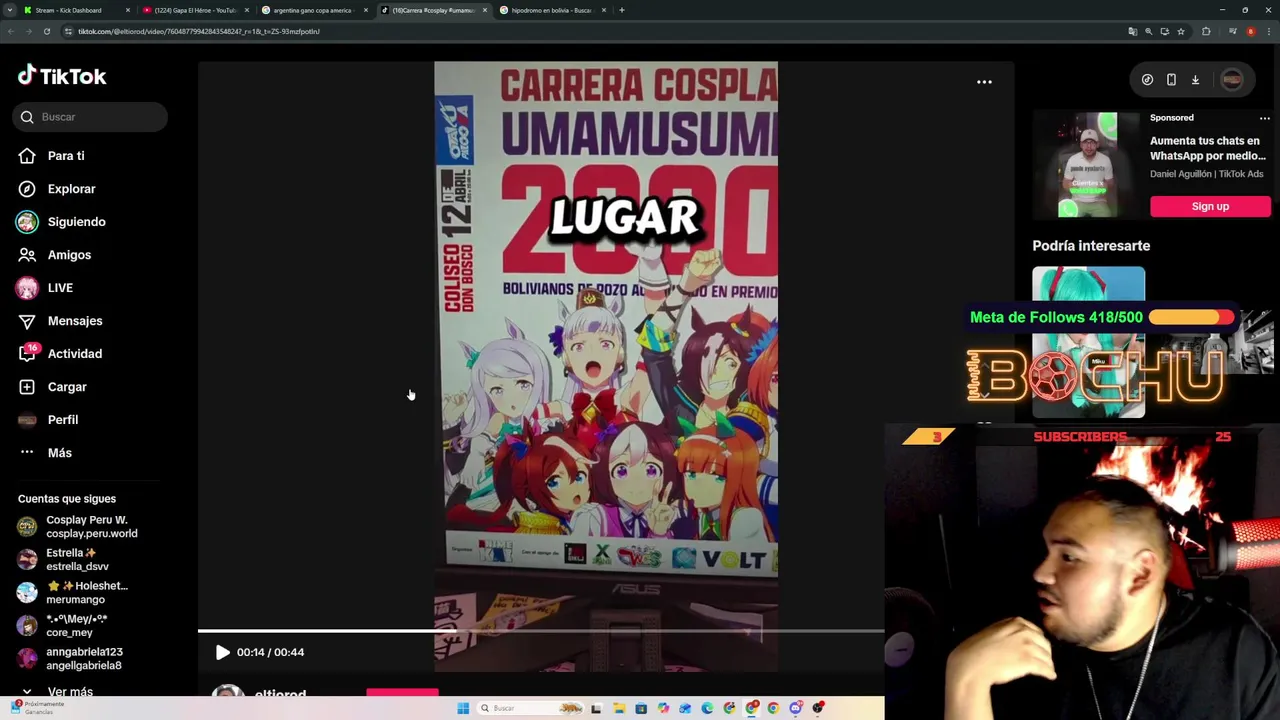This screenshot has width=1280, height=720.
Task: Open the profile avatar menu top right
Action: coord(1232,80)
